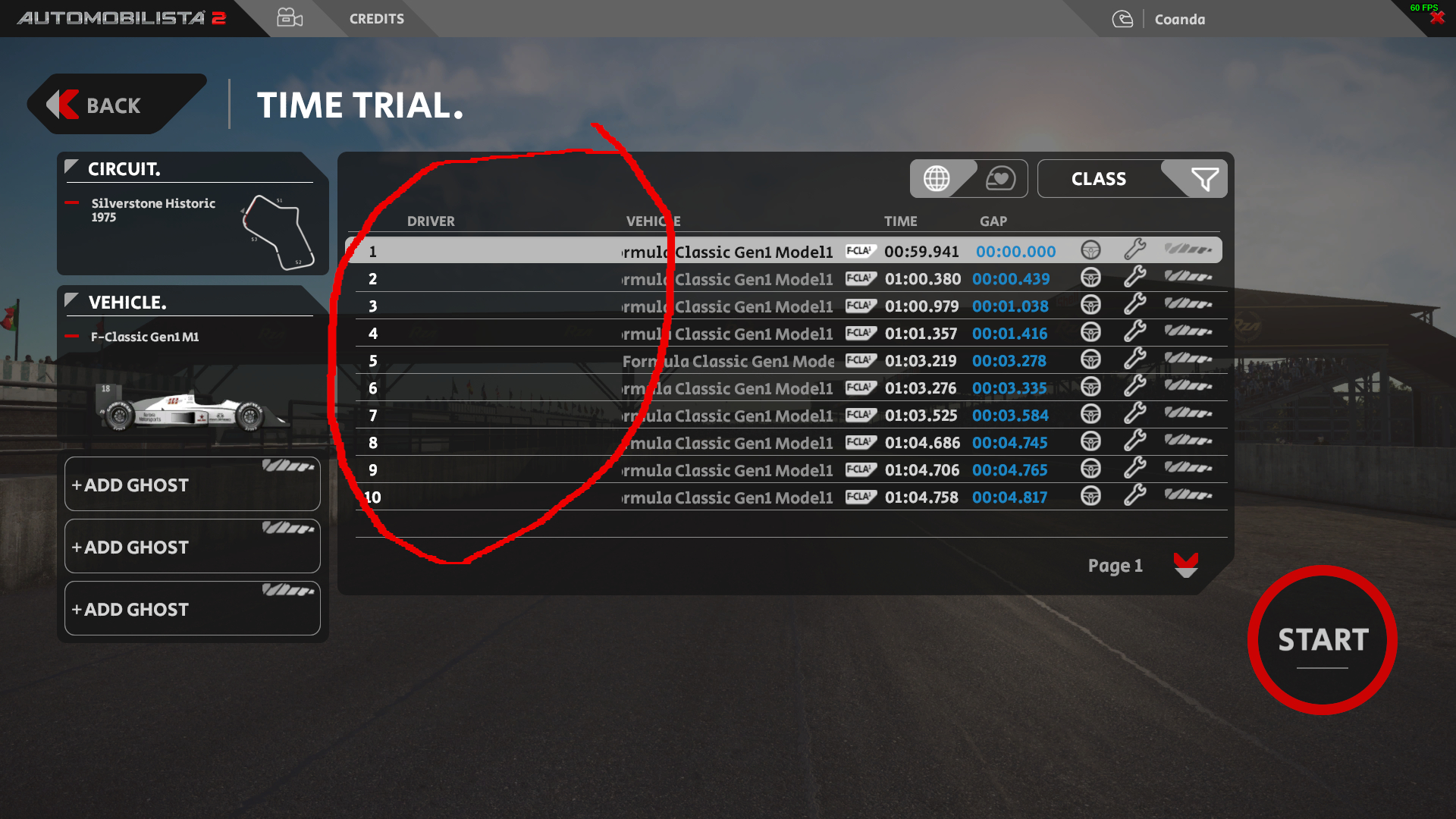
Task: Select Page 1 label to navigate pages
Action: (1113, 565)
